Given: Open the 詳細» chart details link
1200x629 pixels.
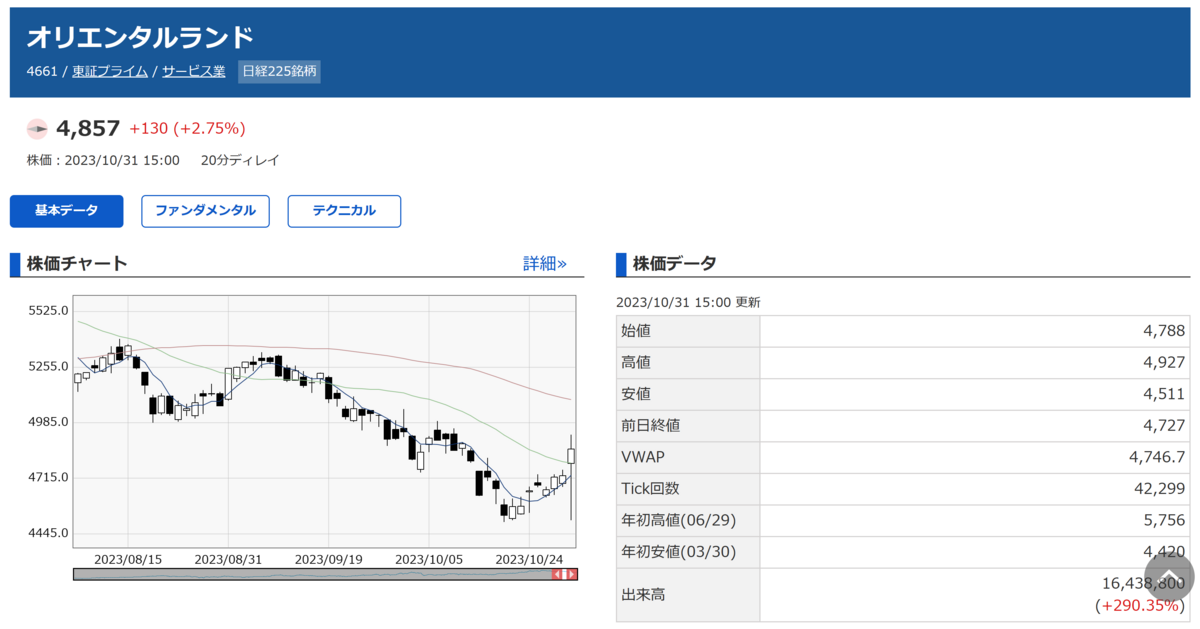Looking at the screenshot, I should click(545, 264).
